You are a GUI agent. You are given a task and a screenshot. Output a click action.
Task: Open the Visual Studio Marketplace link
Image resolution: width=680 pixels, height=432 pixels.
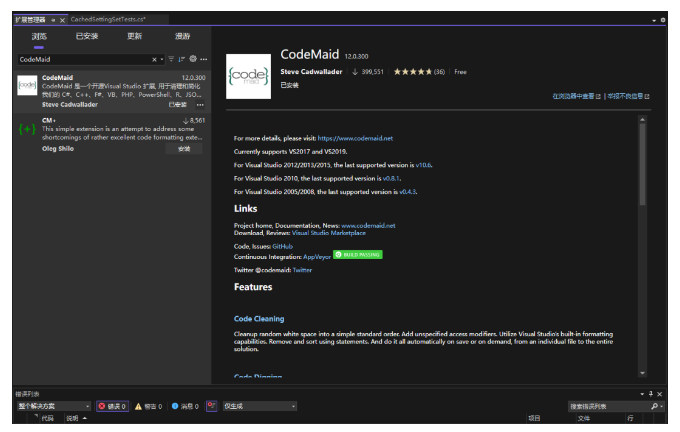329,233
